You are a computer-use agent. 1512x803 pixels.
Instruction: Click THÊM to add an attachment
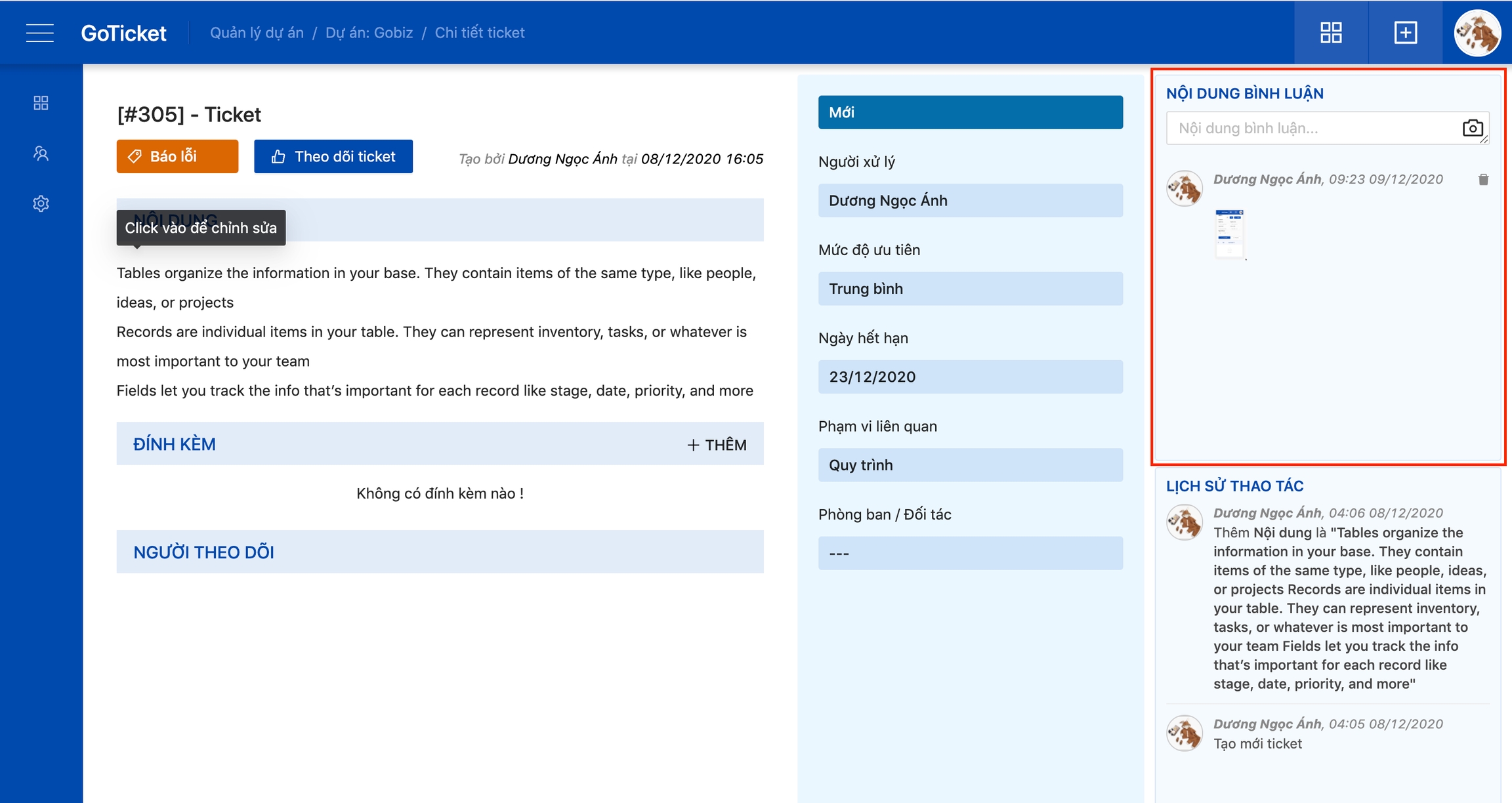(717, 445)
